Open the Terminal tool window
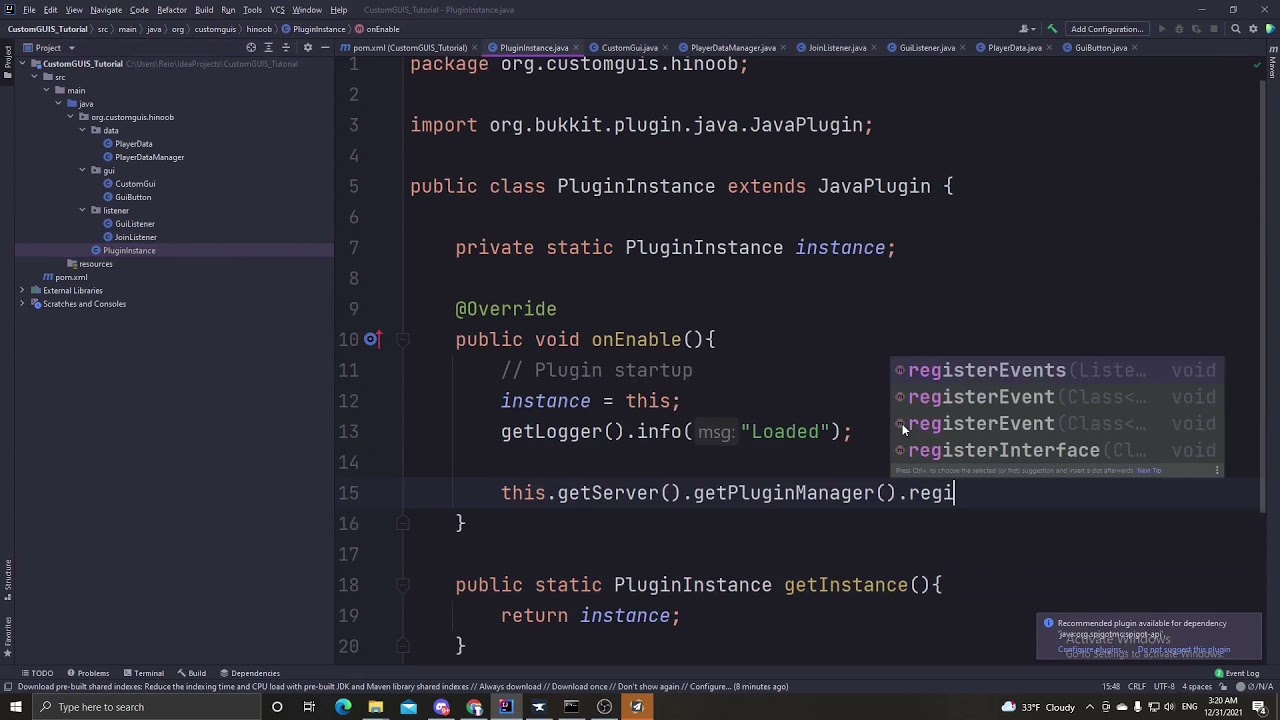The width and height of the screenshot is (1280, 720). (142, 673)
